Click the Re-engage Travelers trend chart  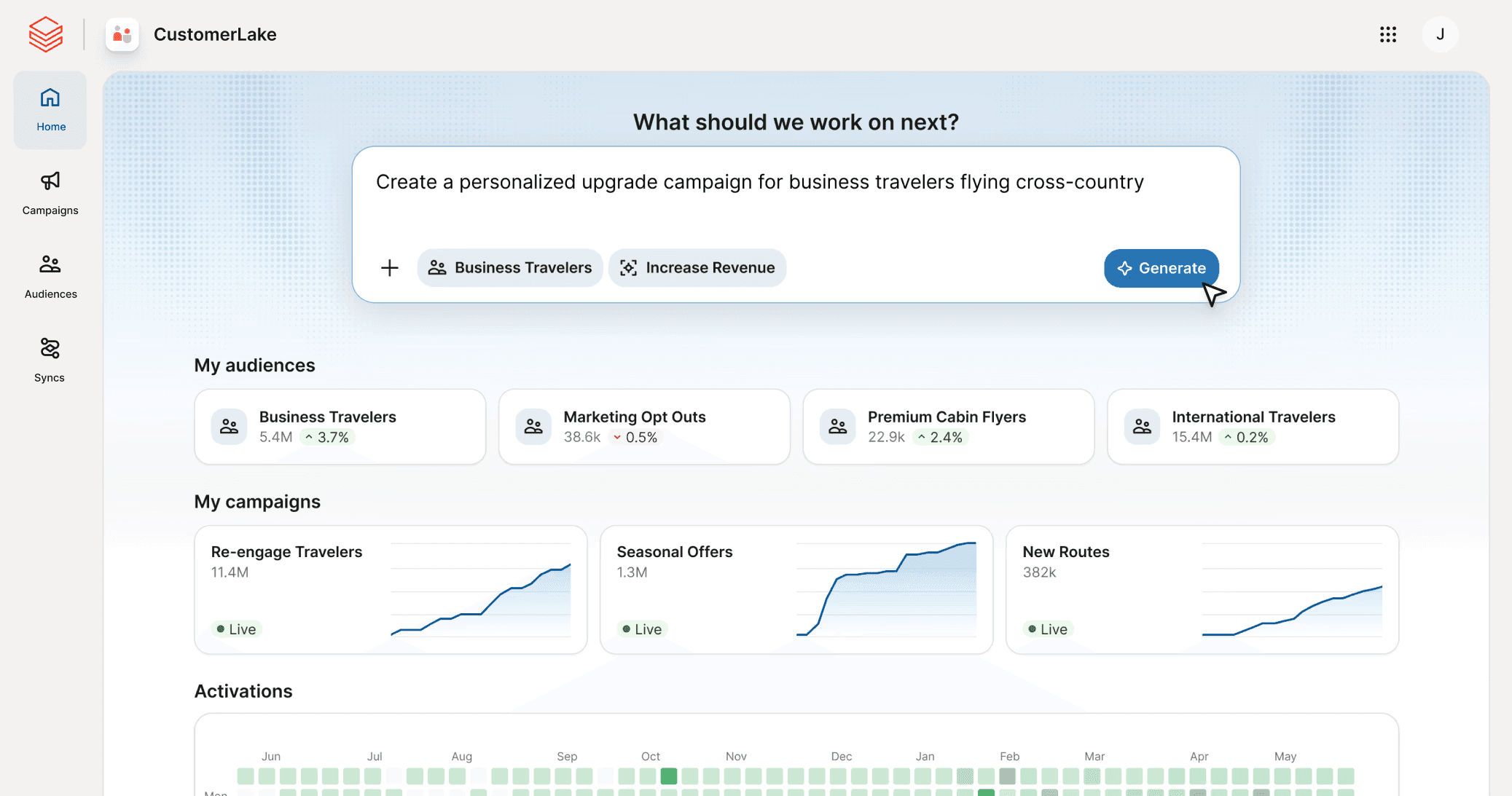point(481,590)
